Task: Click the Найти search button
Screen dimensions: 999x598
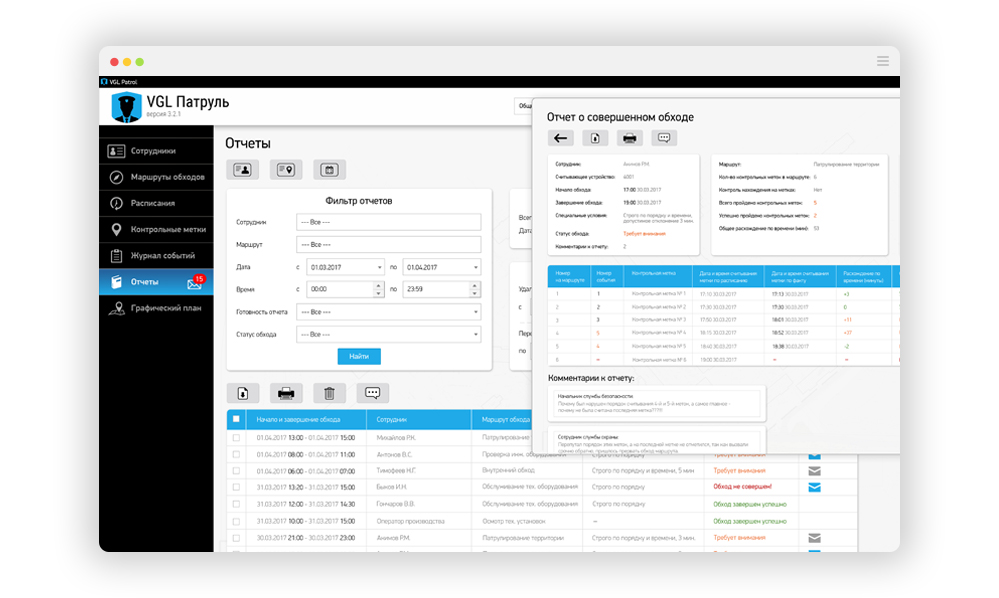Action: pyautogui.click(x=359, y=357)
